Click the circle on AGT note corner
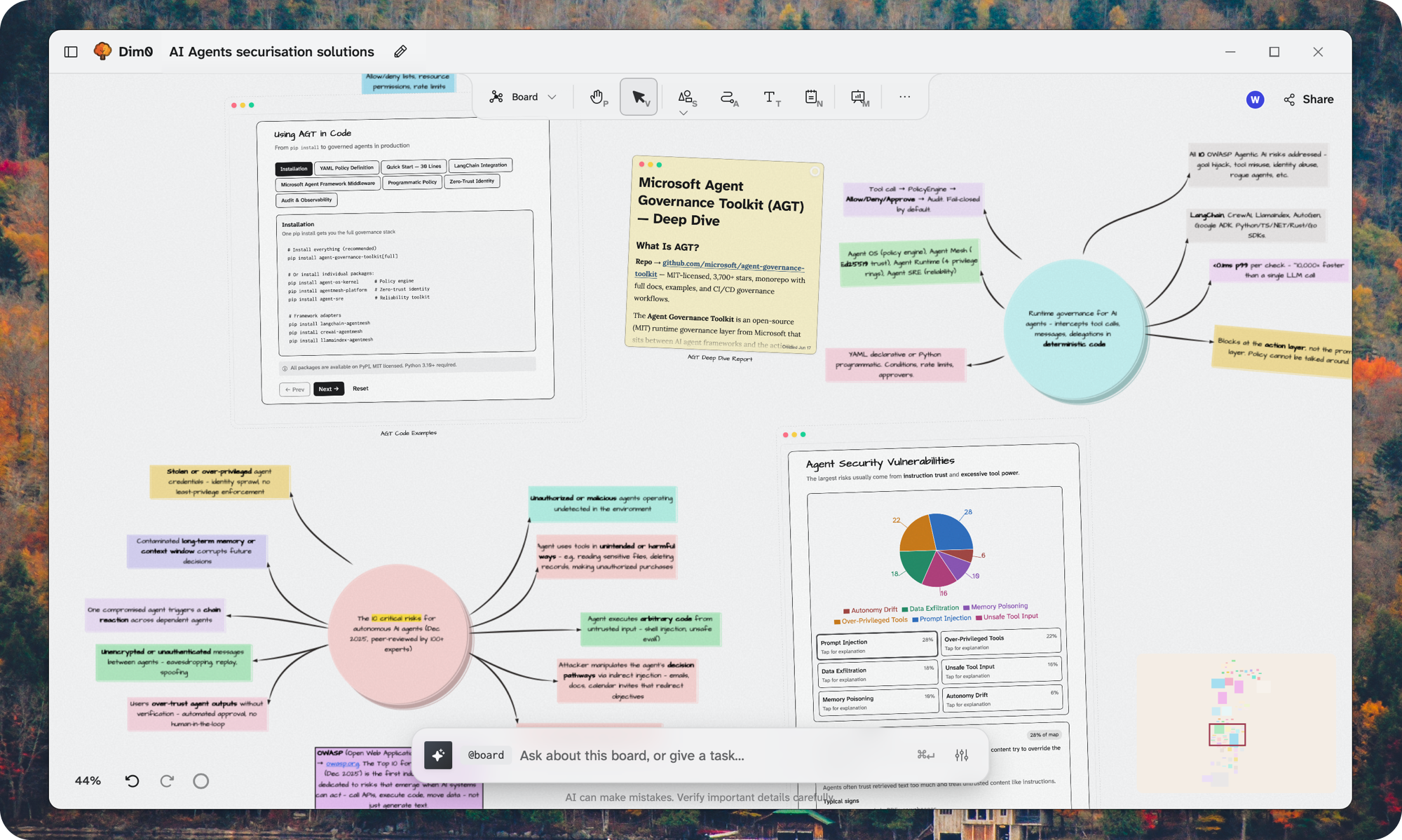1402x840 pixels. click(x=815, y=172)
